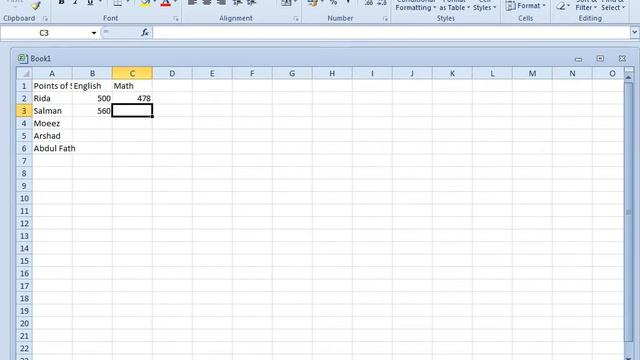640x360 pixels.
Task: Open the Clipboard dialog launcher
Action: [x=45, y=19]
